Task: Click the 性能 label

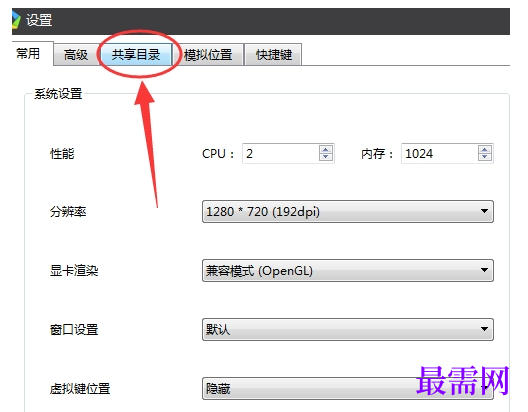Action: click(62, 153)
